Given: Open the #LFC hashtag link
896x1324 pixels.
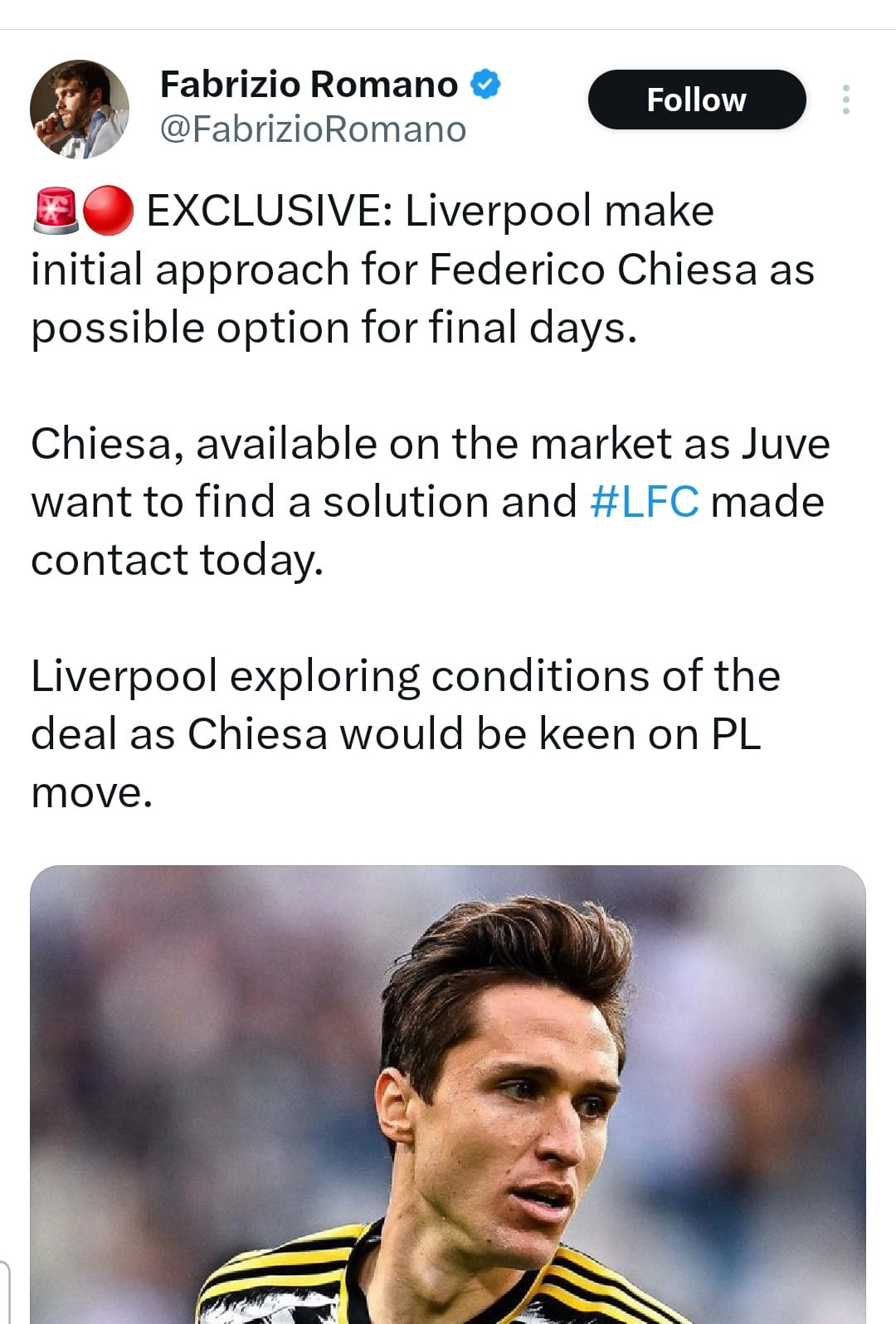Looking at the screenshot, I should [x=645, y=502].
